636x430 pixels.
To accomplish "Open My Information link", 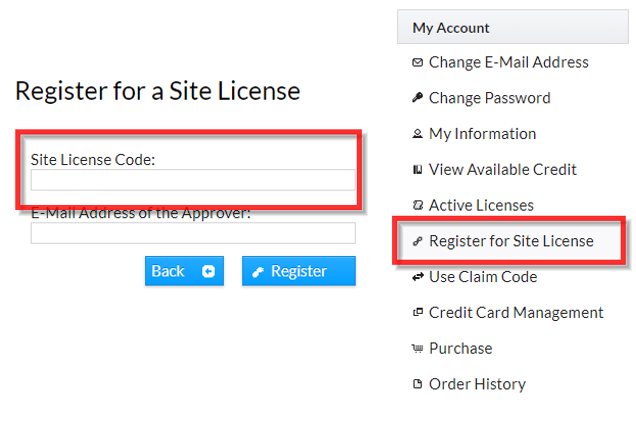I will [482, 134].
